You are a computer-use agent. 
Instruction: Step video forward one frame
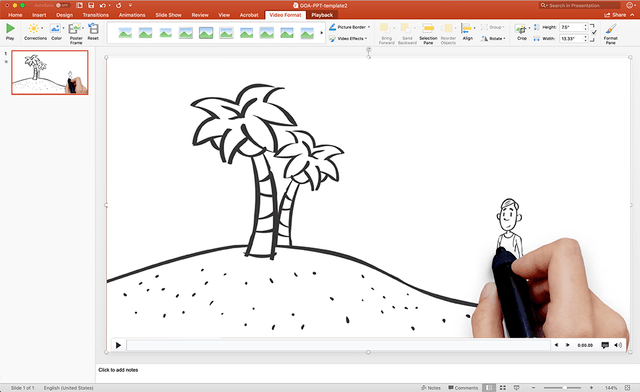pyautogui.click(x=567, y=345)
